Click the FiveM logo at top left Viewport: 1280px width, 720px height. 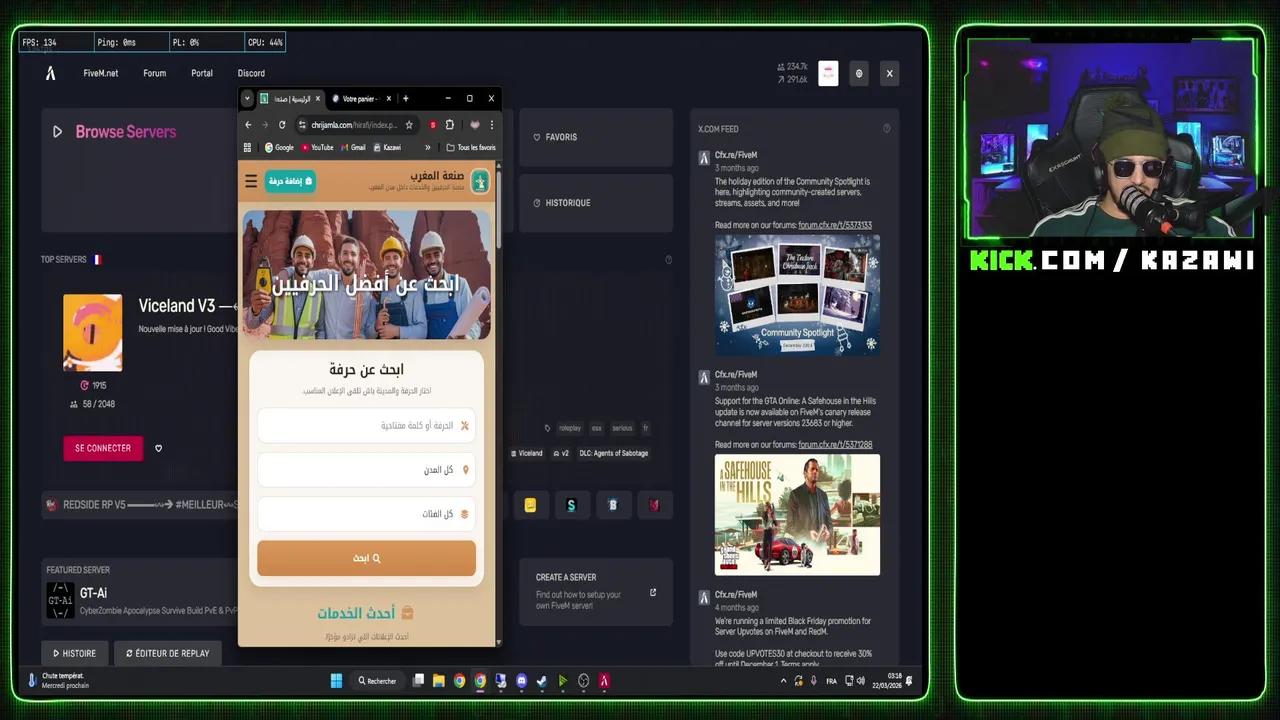tap(50, 73)
